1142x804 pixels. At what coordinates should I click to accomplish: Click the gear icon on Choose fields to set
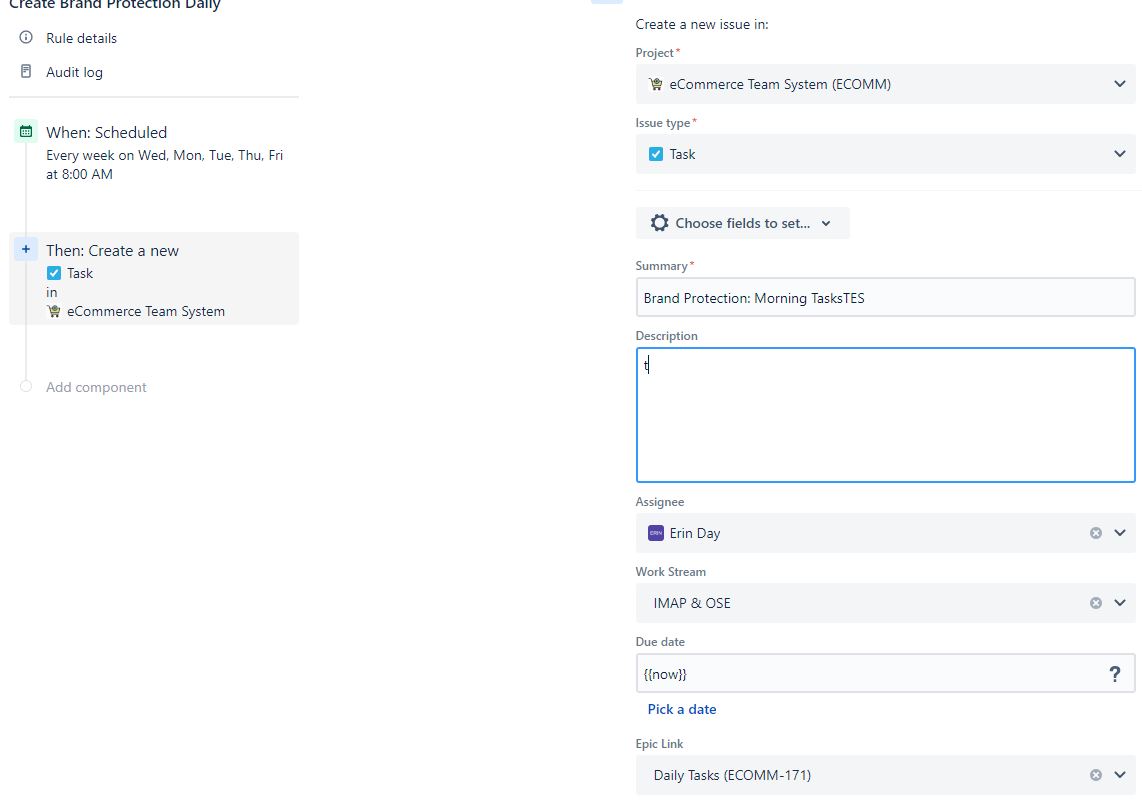point(659,222)
